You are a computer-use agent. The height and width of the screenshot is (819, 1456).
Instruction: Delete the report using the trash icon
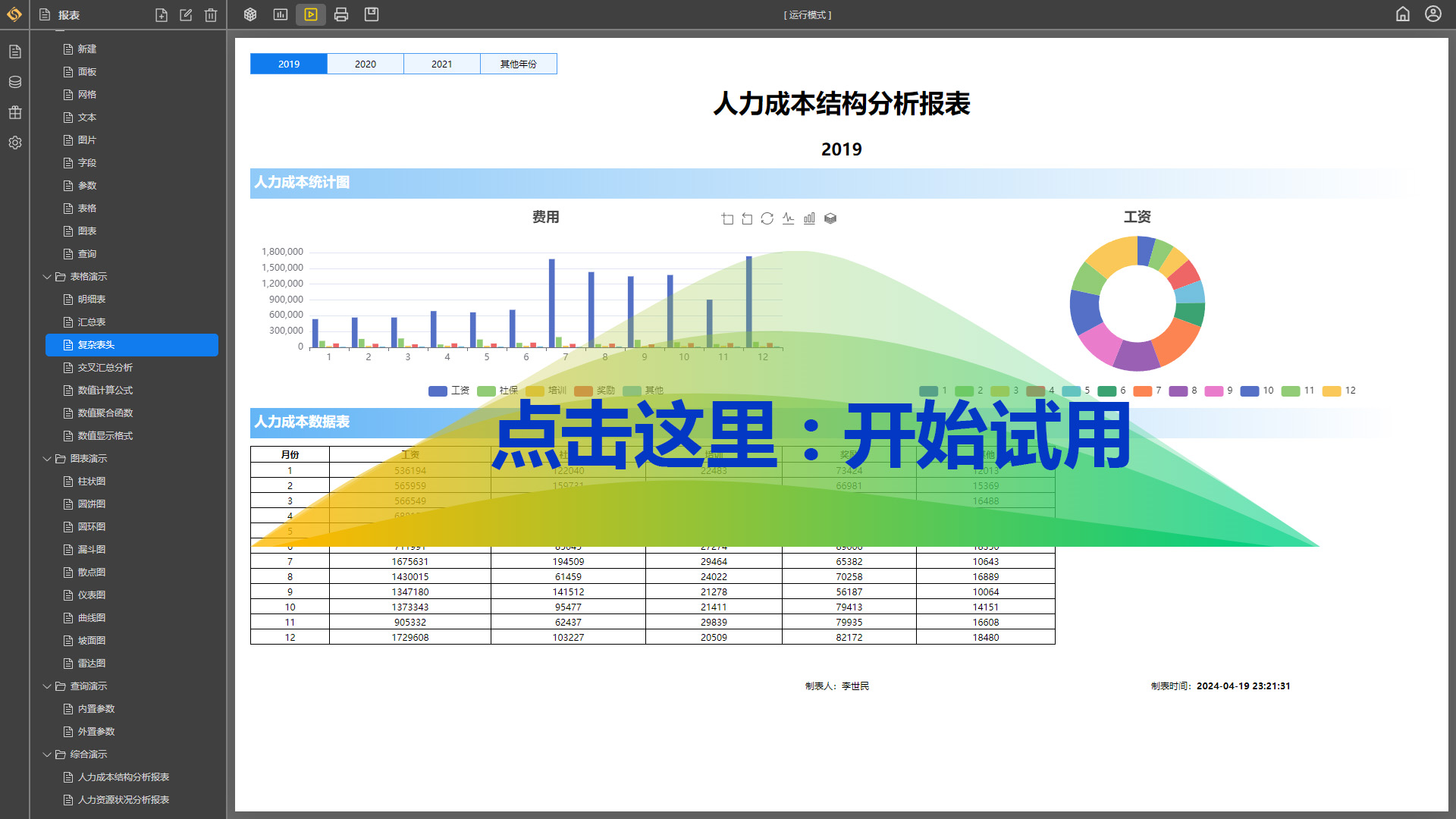(211, 15)
